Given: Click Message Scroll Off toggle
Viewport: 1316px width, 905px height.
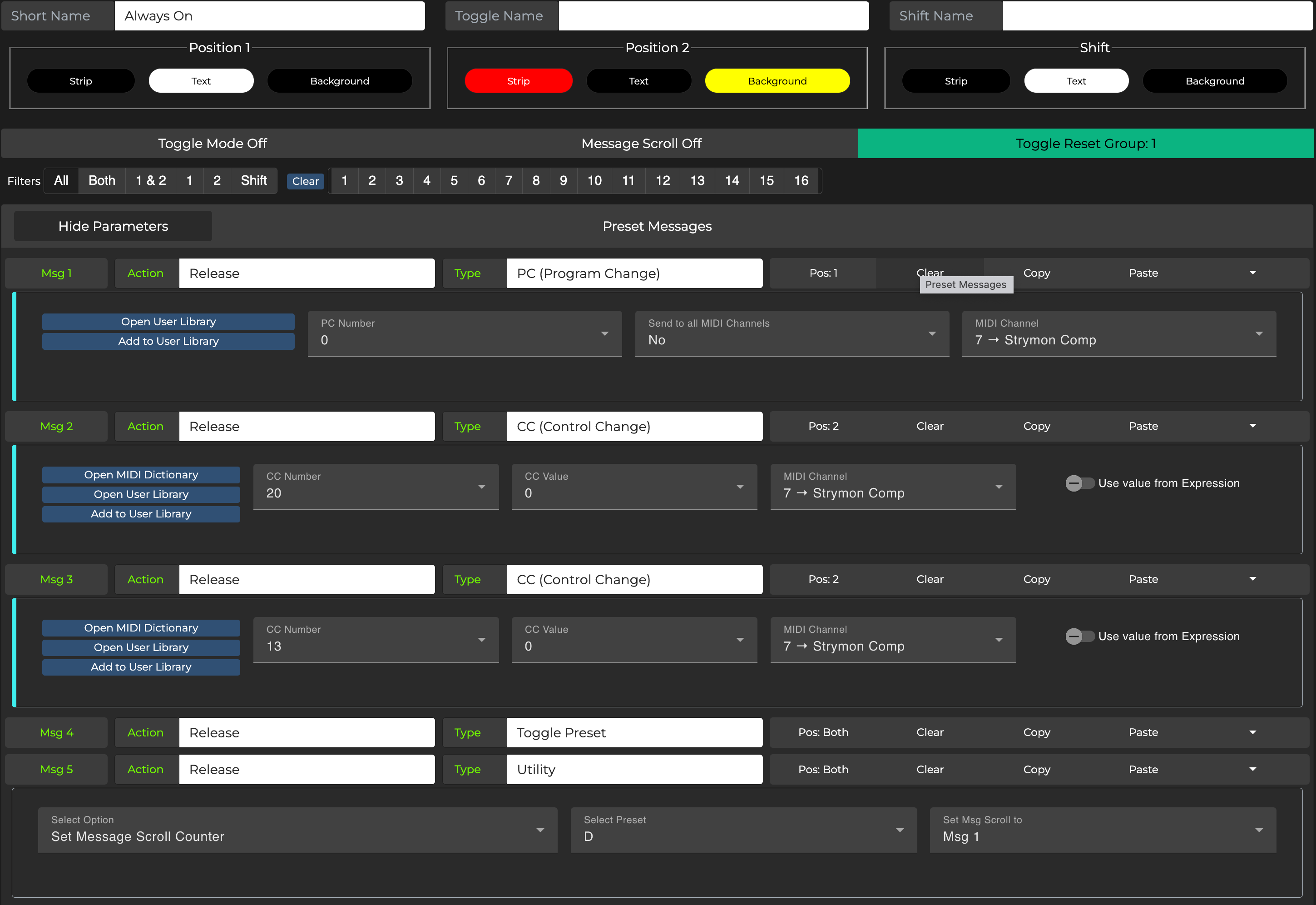Looking at the screenshot, I should tap(641, 144).
